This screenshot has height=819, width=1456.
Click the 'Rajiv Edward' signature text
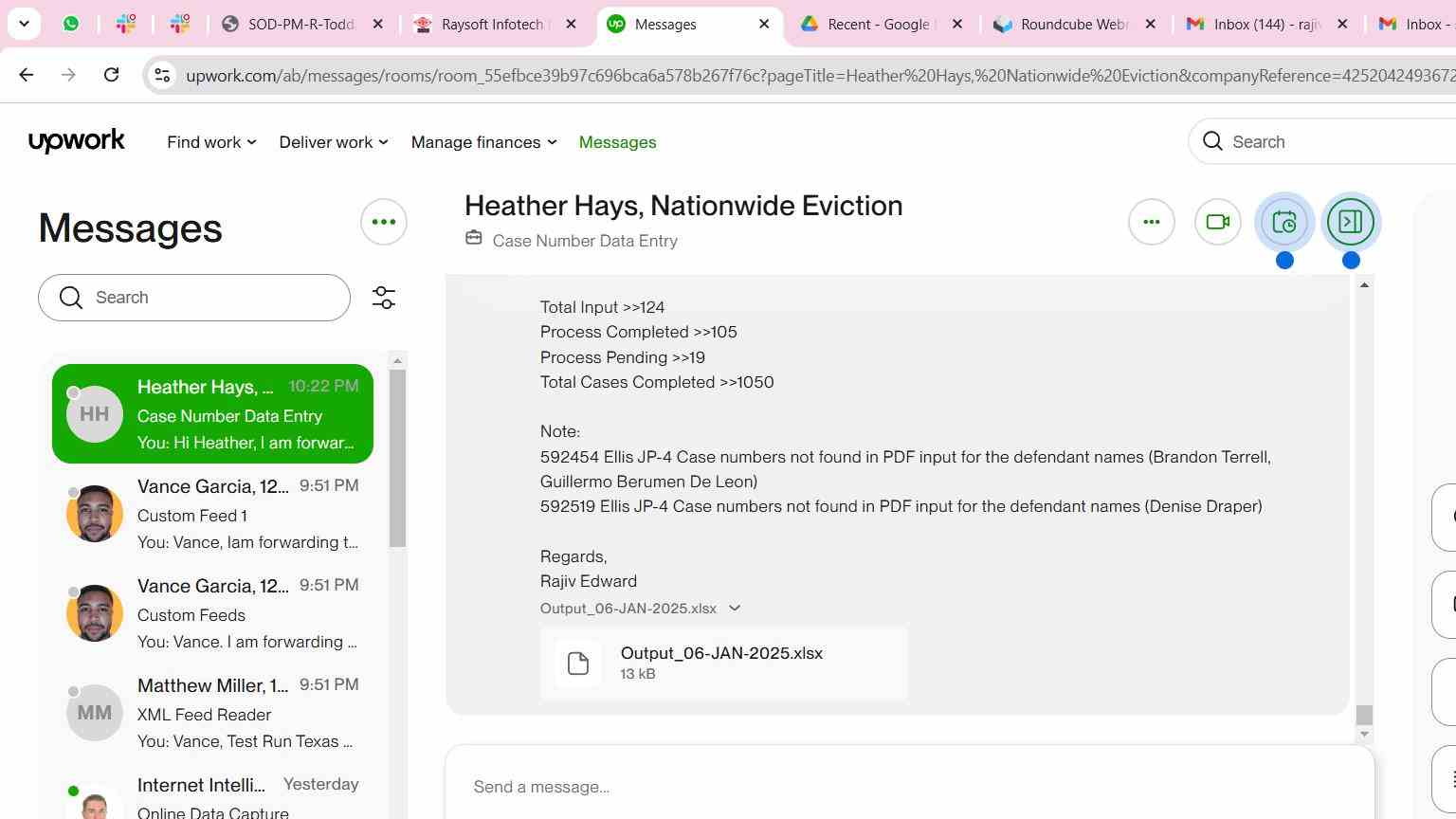coord(589,581)
